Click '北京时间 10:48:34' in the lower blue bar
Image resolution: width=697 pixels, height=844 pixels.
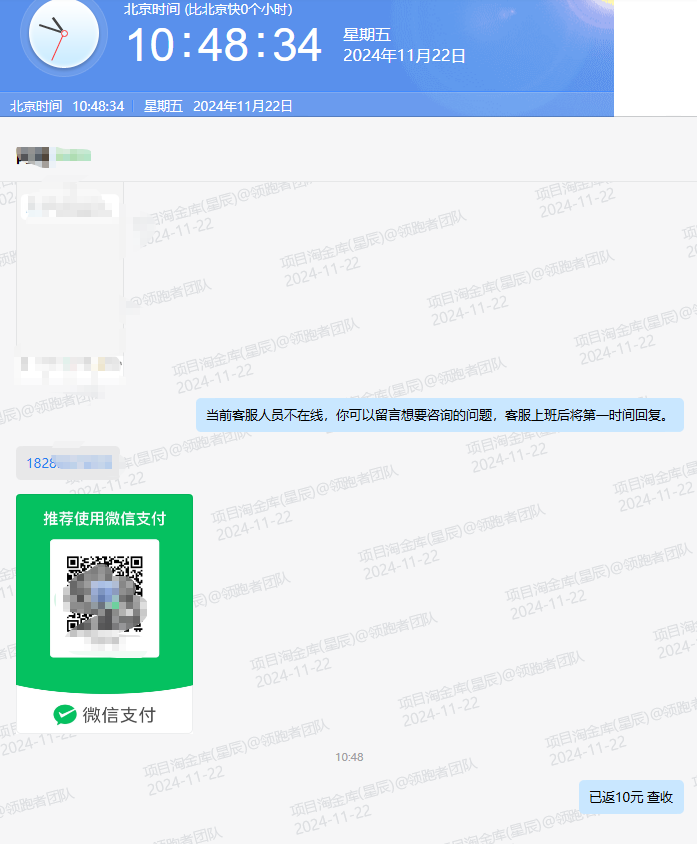coord(67,106)
